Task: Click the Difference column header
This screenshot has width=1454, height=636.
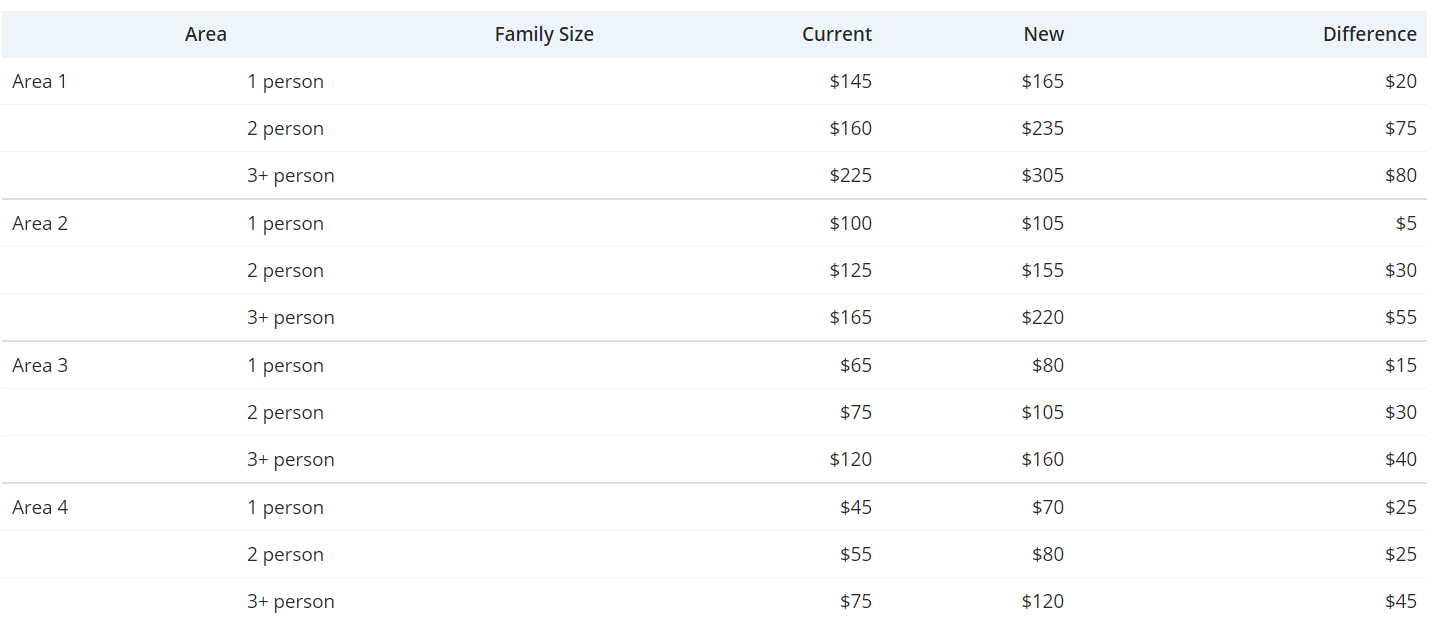Action: click(x=1369, y=34)
